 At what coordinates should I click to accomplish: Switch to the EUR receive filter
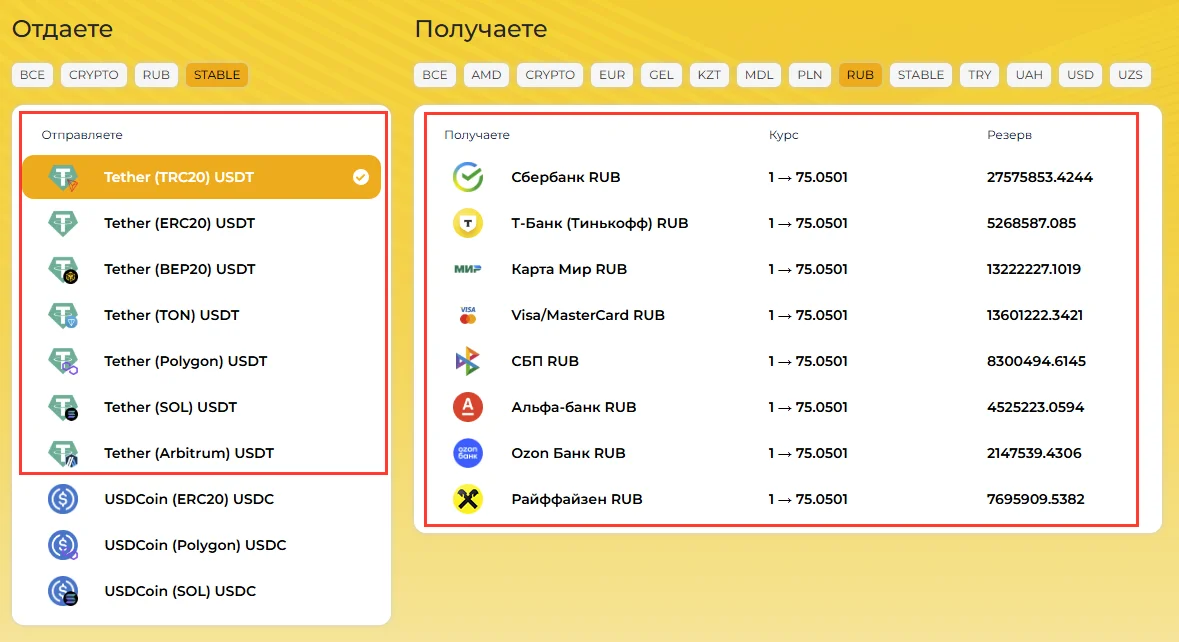[612, 74]
